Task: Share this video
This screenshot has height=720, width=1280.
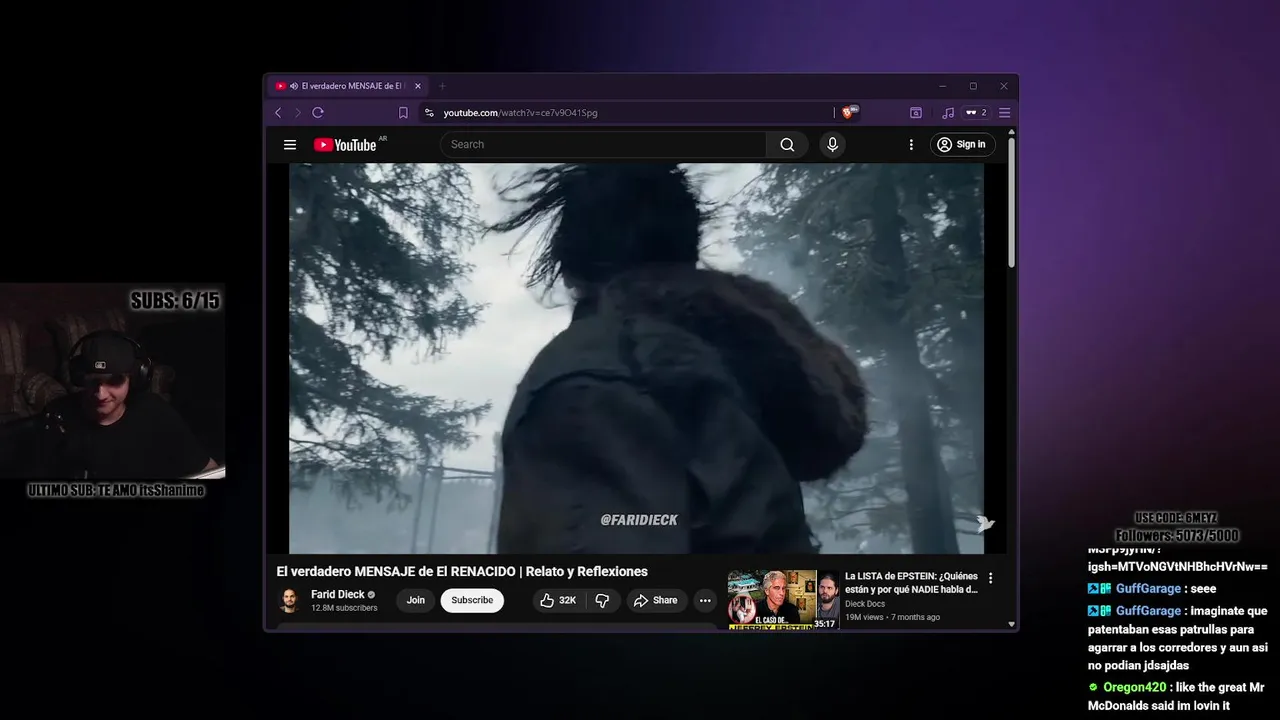Action: [656, 601]
